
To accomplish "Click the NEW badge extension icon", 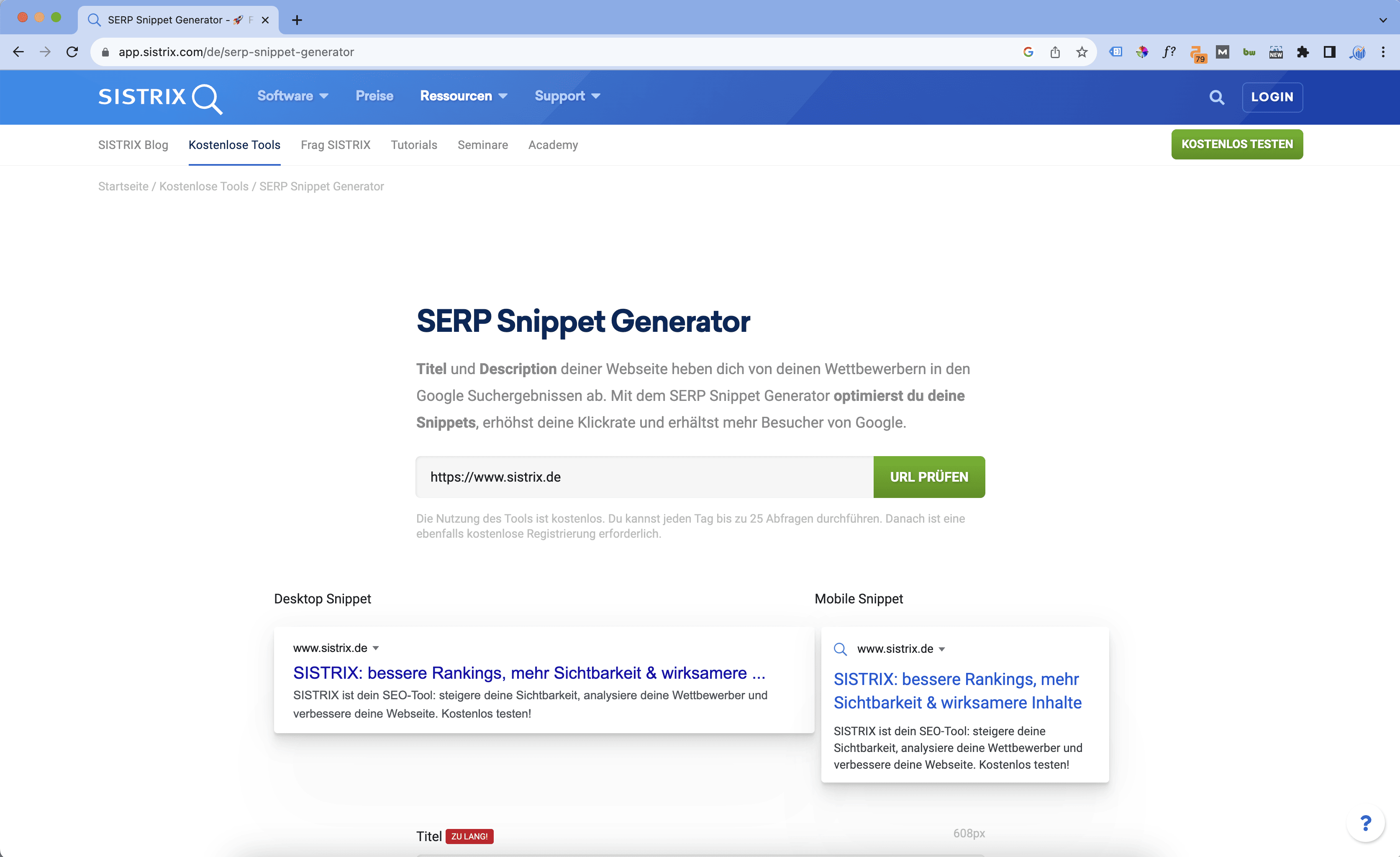I will point(1276,52).
